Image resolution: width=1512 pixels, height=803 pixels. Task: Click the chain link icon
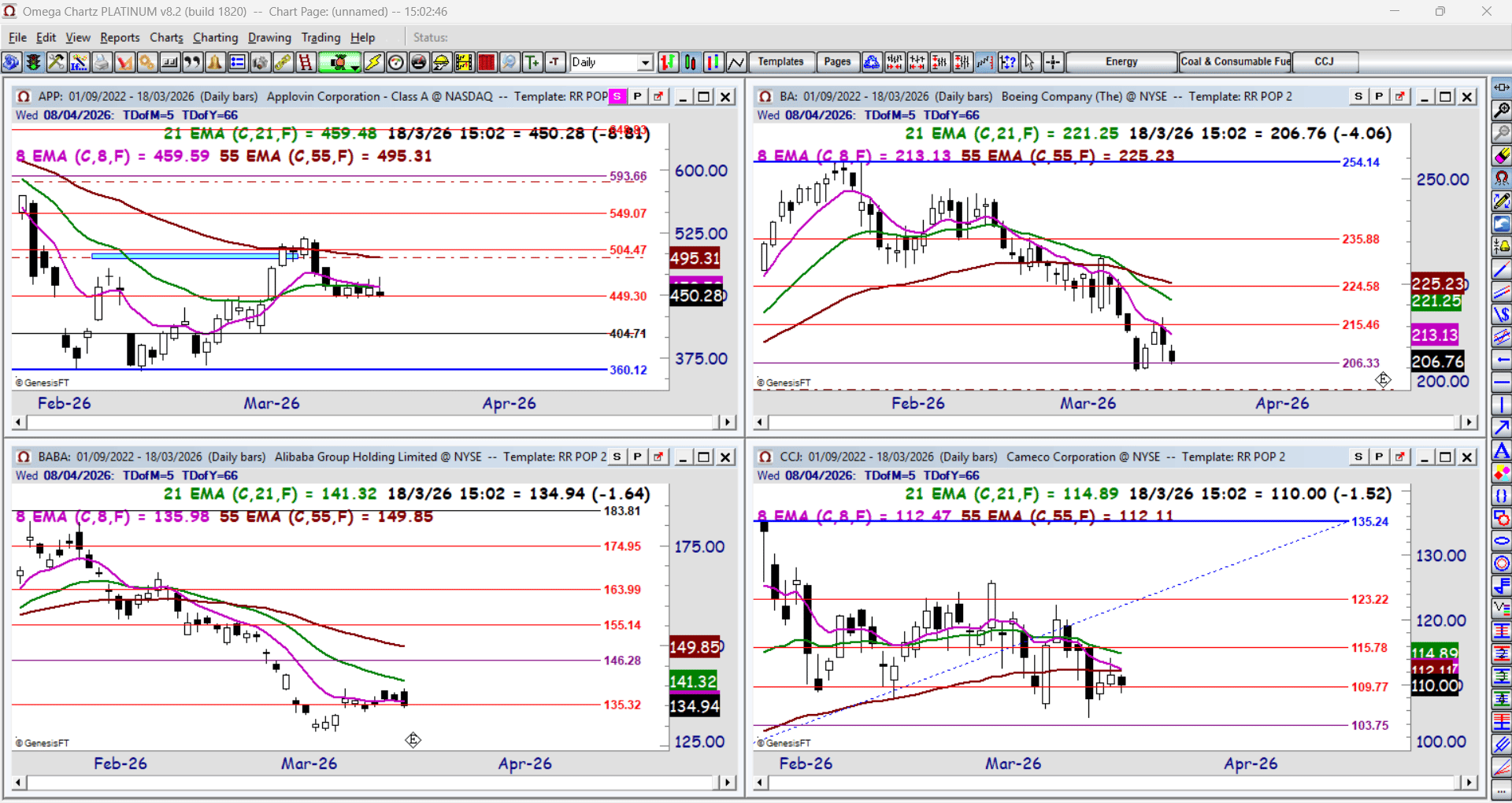pyautogui.click(x=283, y=62)
